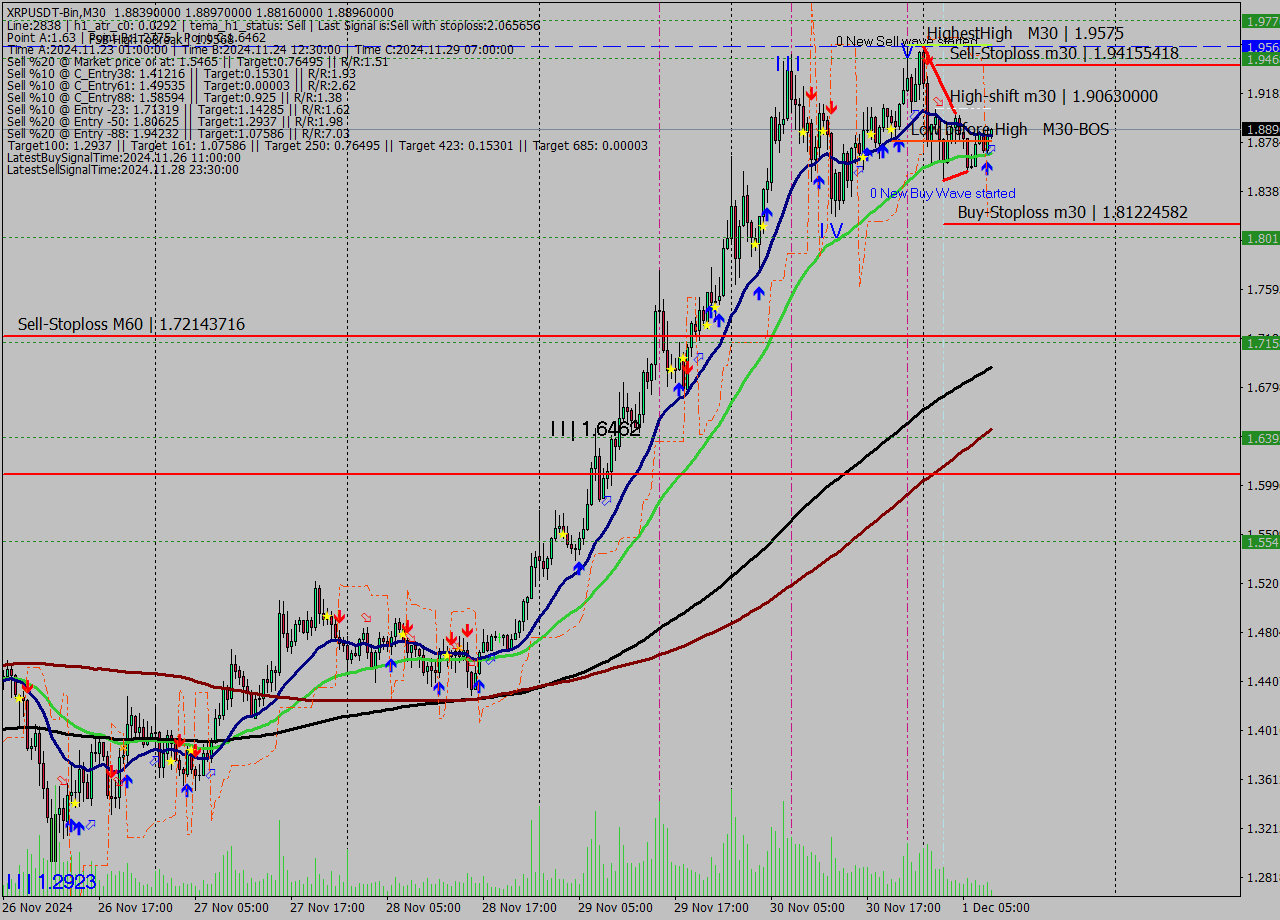Click the '29 Nov 17:00' time axis label
This screenshot has height=920, width=1280.
(x=711, y=908)
